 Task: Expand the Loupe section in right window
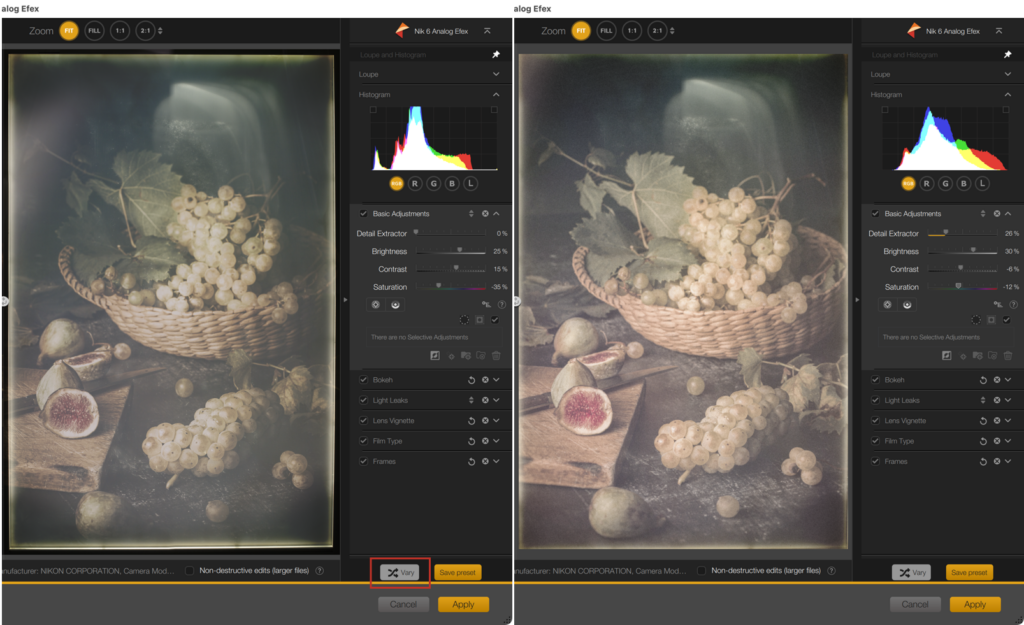coord(1008,74)
